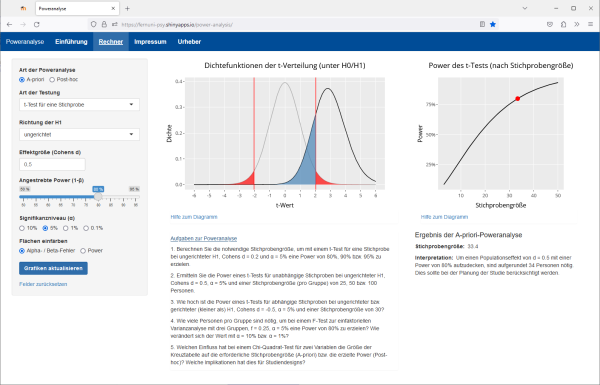This screenshot has height=385, width=600.
Task: Click the 'Flächen einfärben' label
Action: [43, 241]
